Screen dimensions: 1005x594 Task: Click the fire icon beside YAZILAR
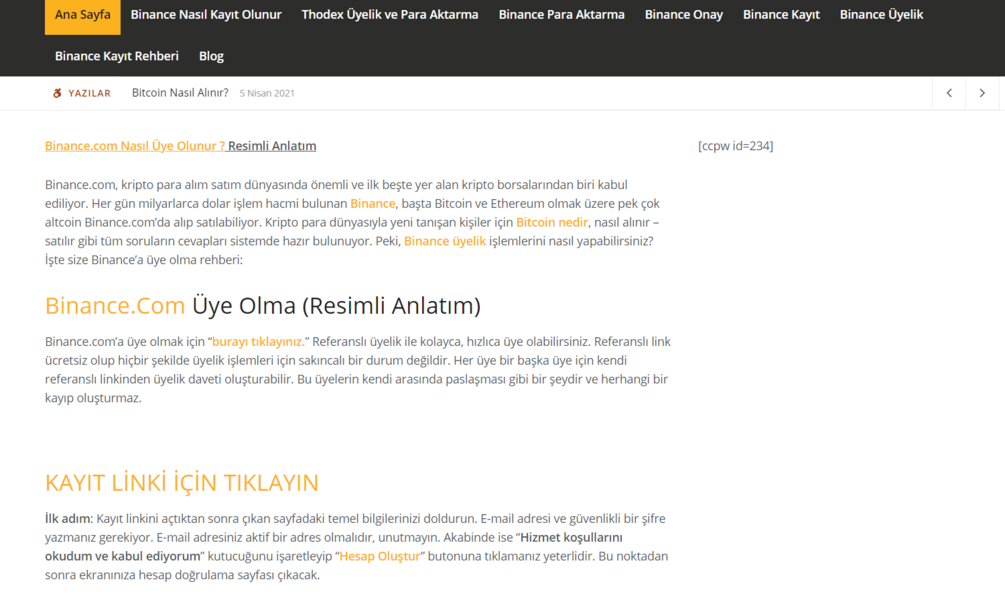pyautogui.click(x=57, y=93)
